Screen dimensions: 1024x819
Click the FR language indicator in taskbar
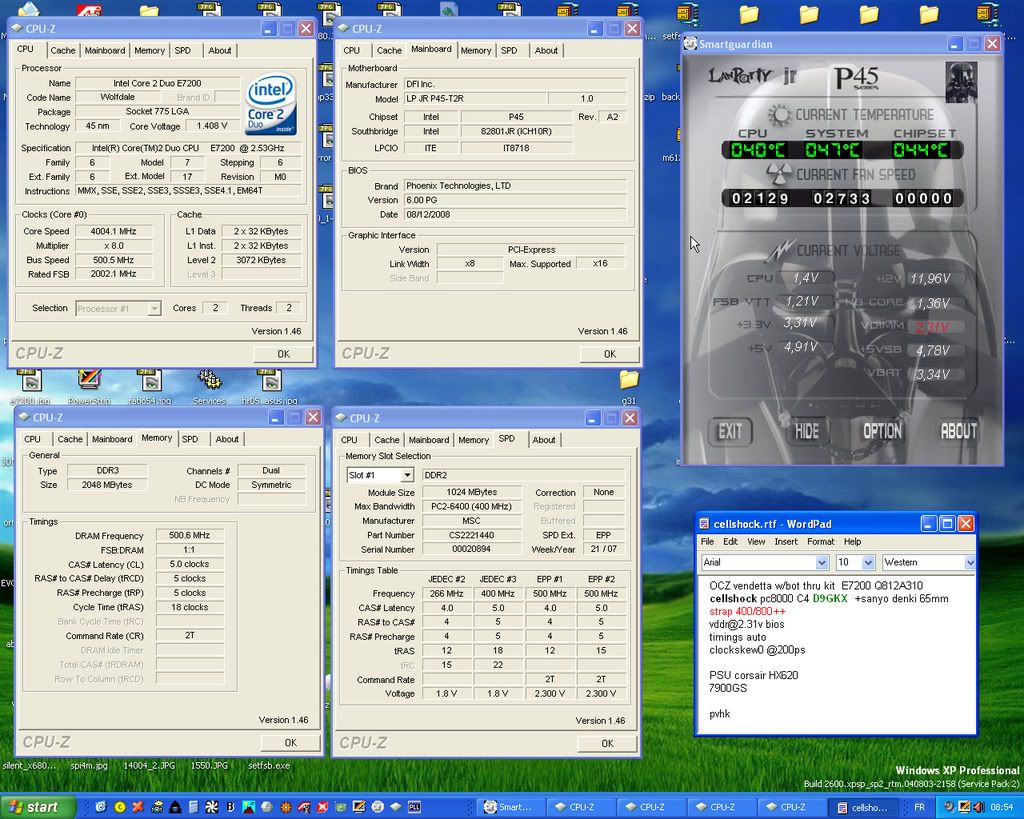coord(920,807)
